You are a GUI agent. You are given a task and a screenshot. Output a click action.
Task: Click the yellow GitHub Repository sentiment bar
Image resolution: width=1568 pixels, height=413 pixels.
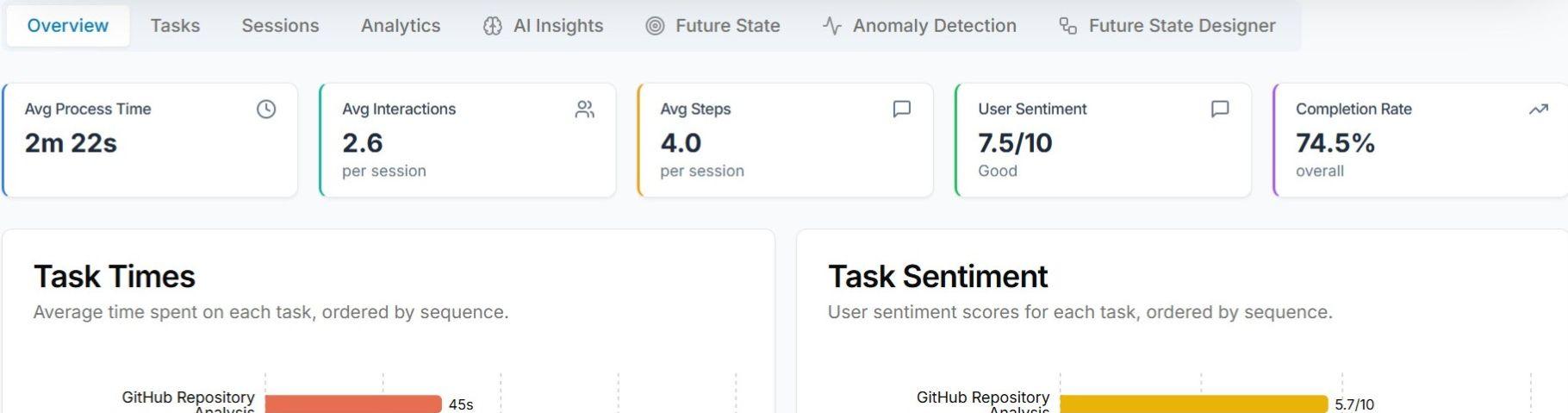pyautogui.click(x=1193, y=404)
